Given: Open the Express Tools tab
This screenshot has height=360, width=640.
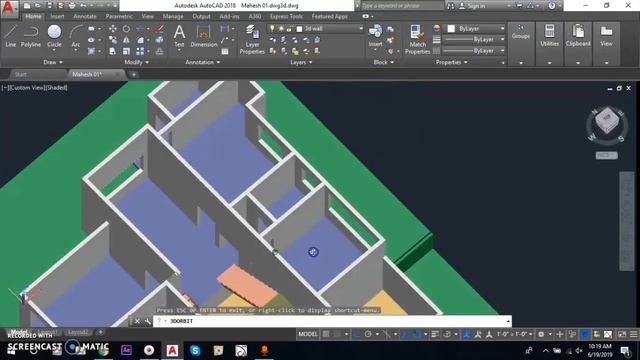Looking at the screenshot, I should coord(286,16).
